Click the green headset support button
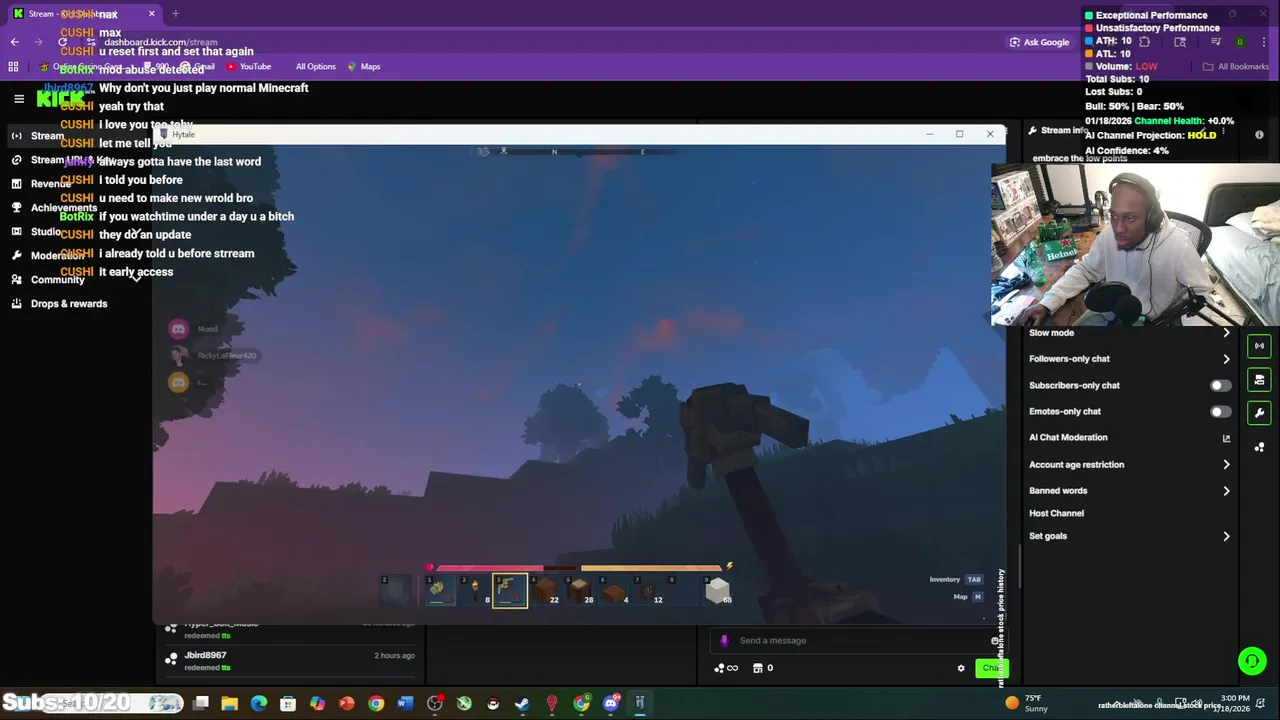The height and width of the screenshot is (720, 1280). pos(1252,661)
